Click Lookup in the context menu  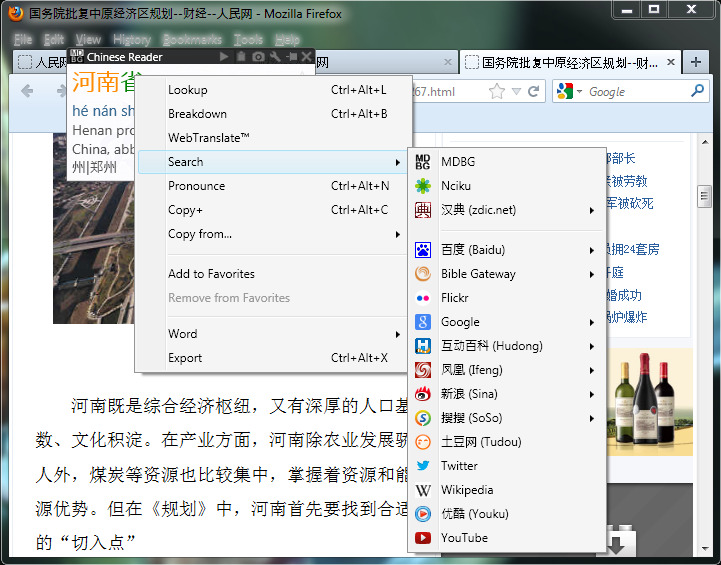[x=274, y=90]
